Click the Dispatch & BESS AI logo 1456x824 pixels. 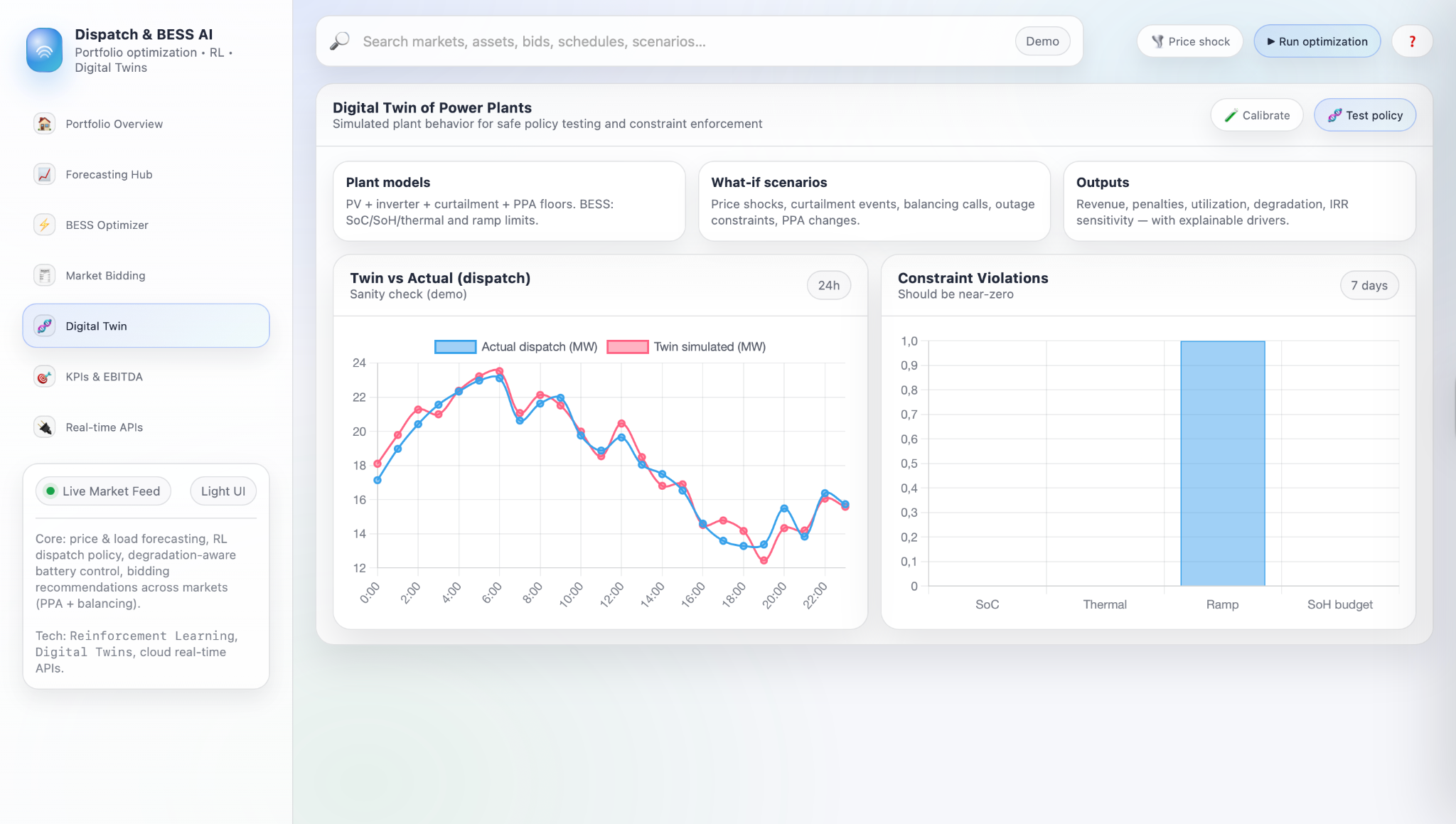coord(45,50)
